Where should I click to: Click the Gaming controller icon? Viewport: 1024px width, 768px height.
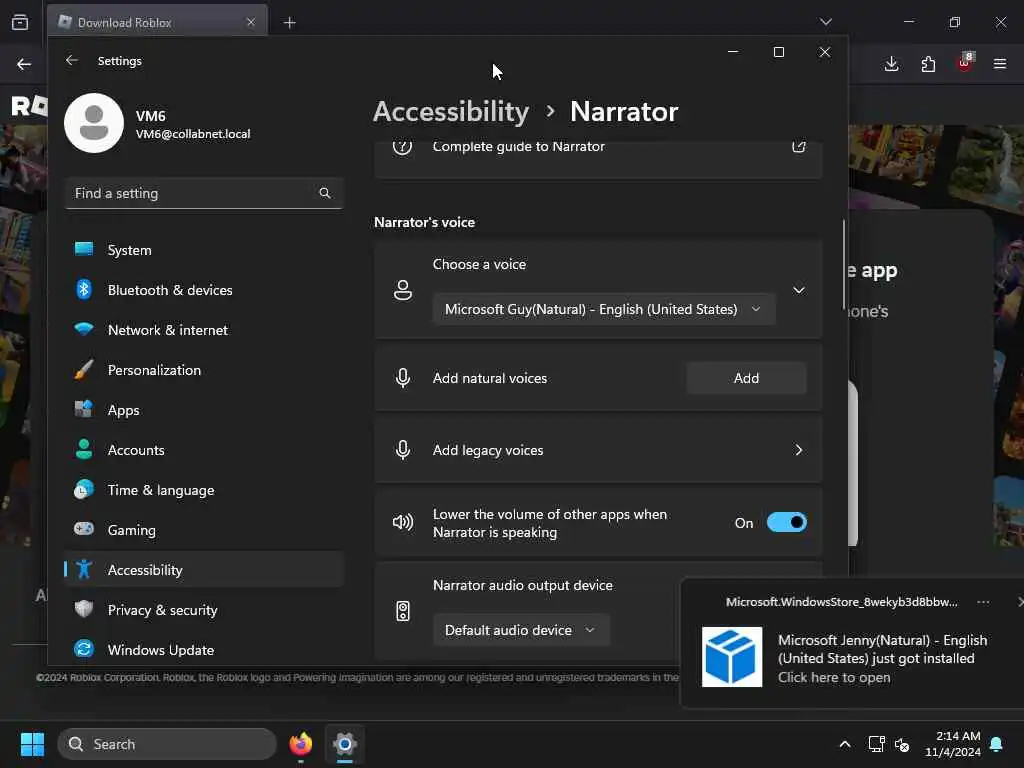click(84, 529)
